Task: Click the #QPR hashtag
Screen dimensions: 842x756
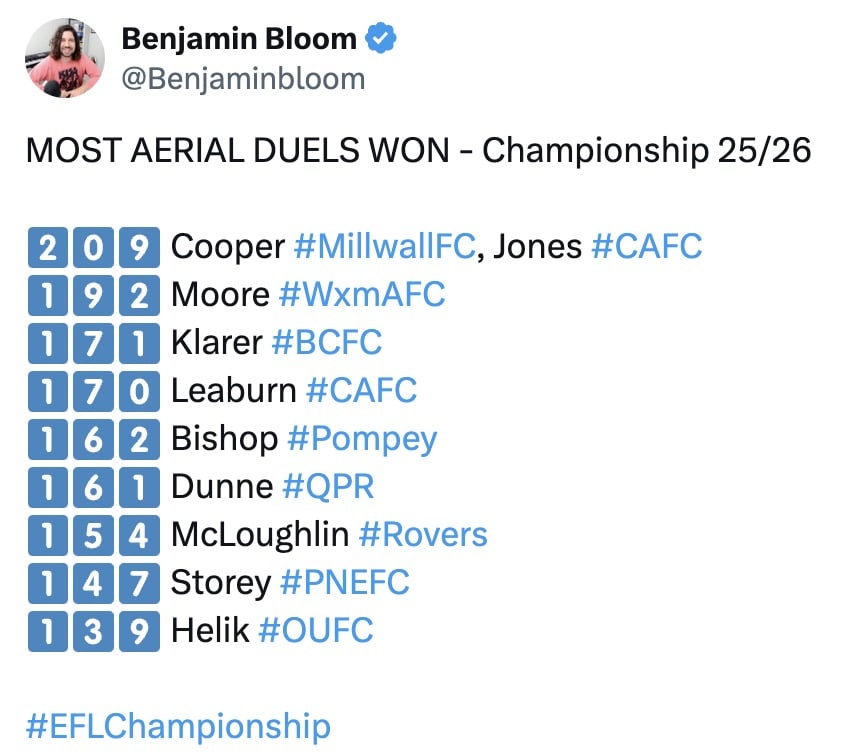Action: pyautogui.click(x=328, y=486)
